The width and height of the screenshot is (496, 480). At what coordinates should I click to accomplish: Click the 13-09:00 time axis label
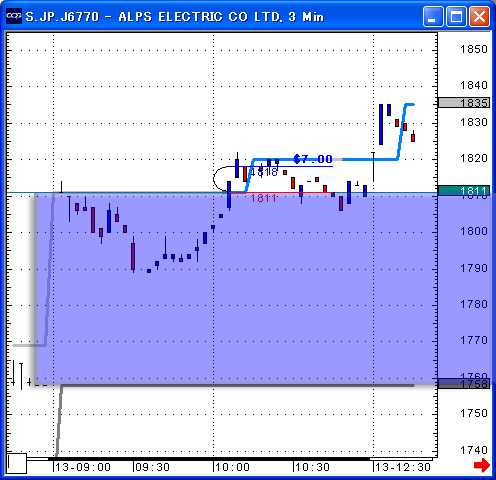click(83, 467)
